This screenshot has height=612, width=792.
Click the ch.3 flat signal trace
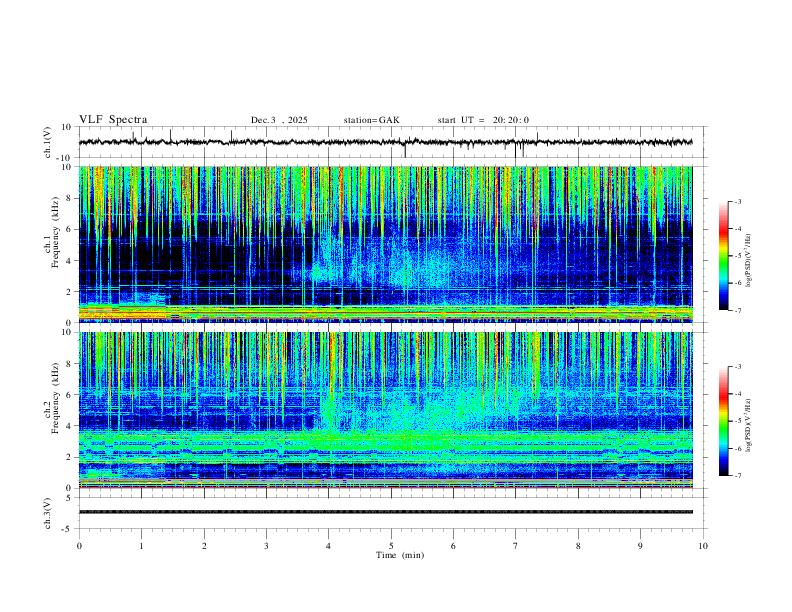click(x=386, y=512)
